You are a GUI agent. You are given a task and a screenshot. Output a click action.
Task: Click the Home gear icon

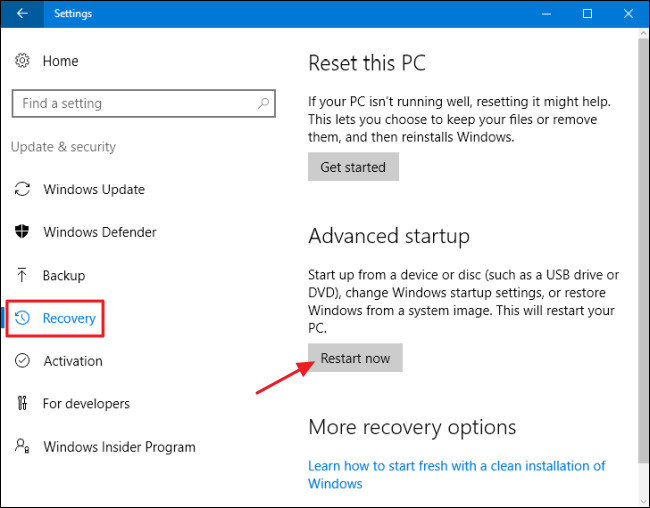pos(22,61)
